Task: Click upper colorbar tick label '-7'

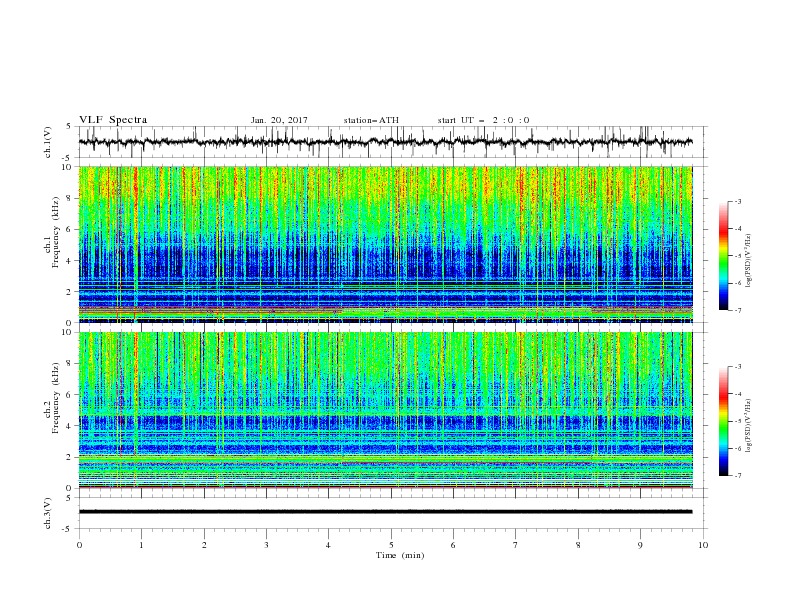Action: coord(738,310)
